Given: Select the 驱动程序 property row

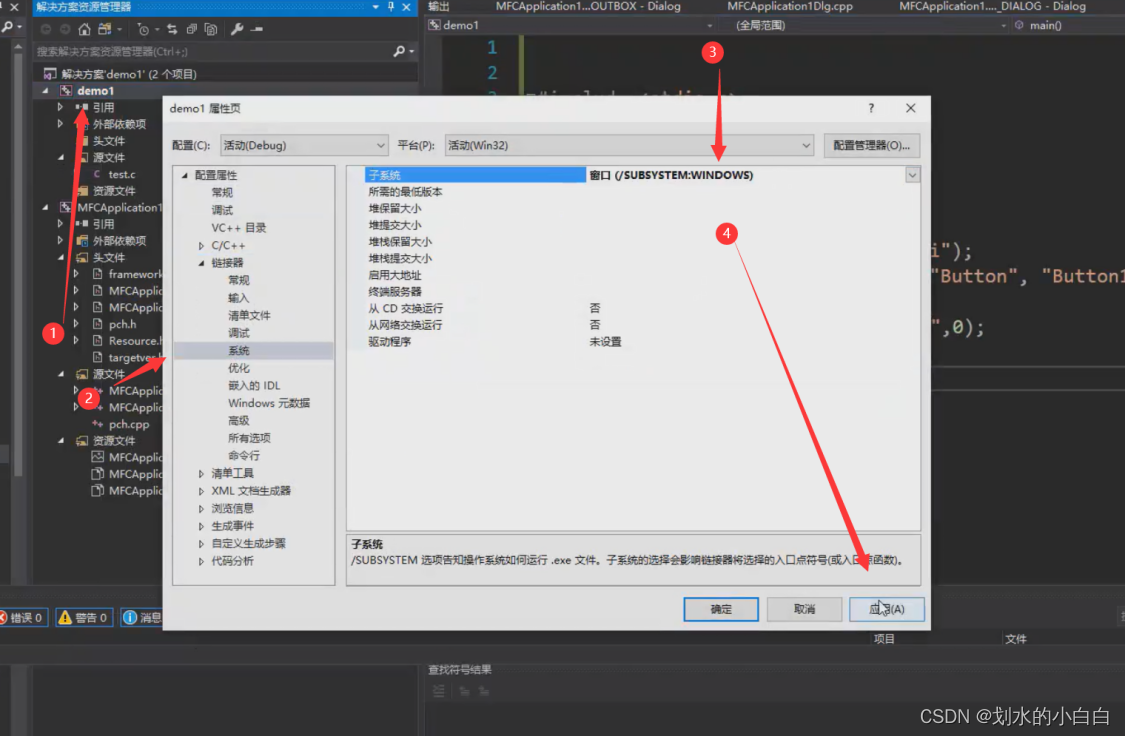Looking at the screenshot, I should click(x=634, y=341).
